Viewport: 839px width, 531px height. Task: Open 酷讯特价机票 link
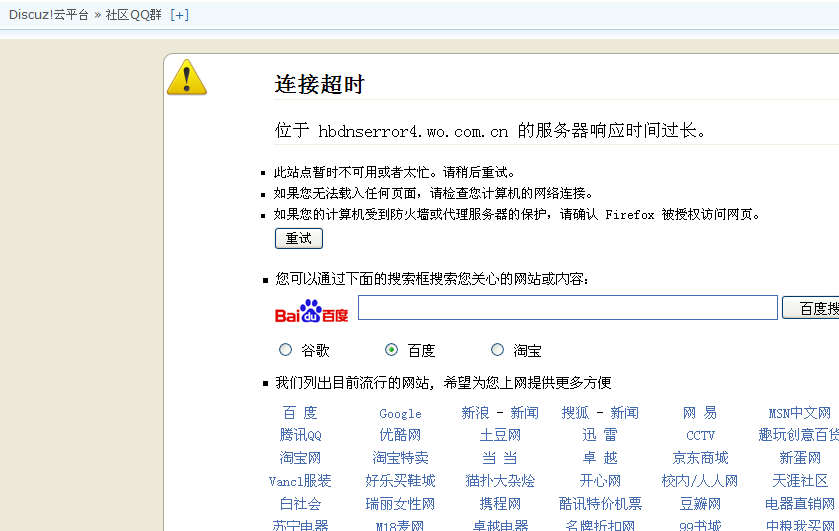600,504
